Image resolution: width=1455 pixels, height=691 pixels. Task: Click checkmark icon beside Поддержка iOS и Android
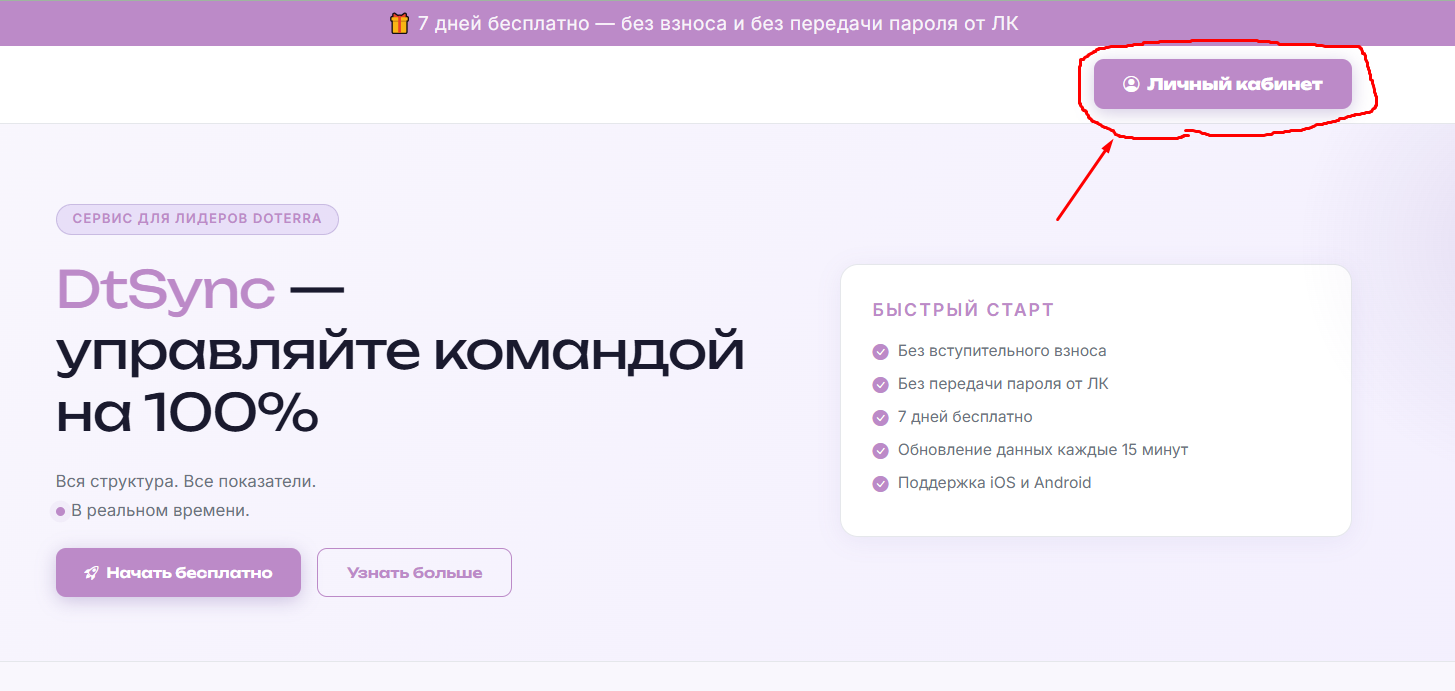(880, 484)
